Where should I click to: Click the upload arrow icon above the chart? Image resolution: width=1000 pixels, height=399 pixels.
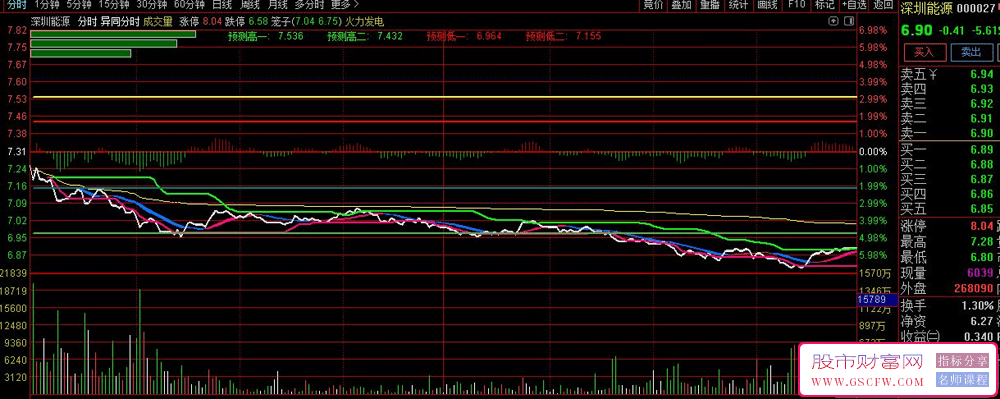[833, 21]
